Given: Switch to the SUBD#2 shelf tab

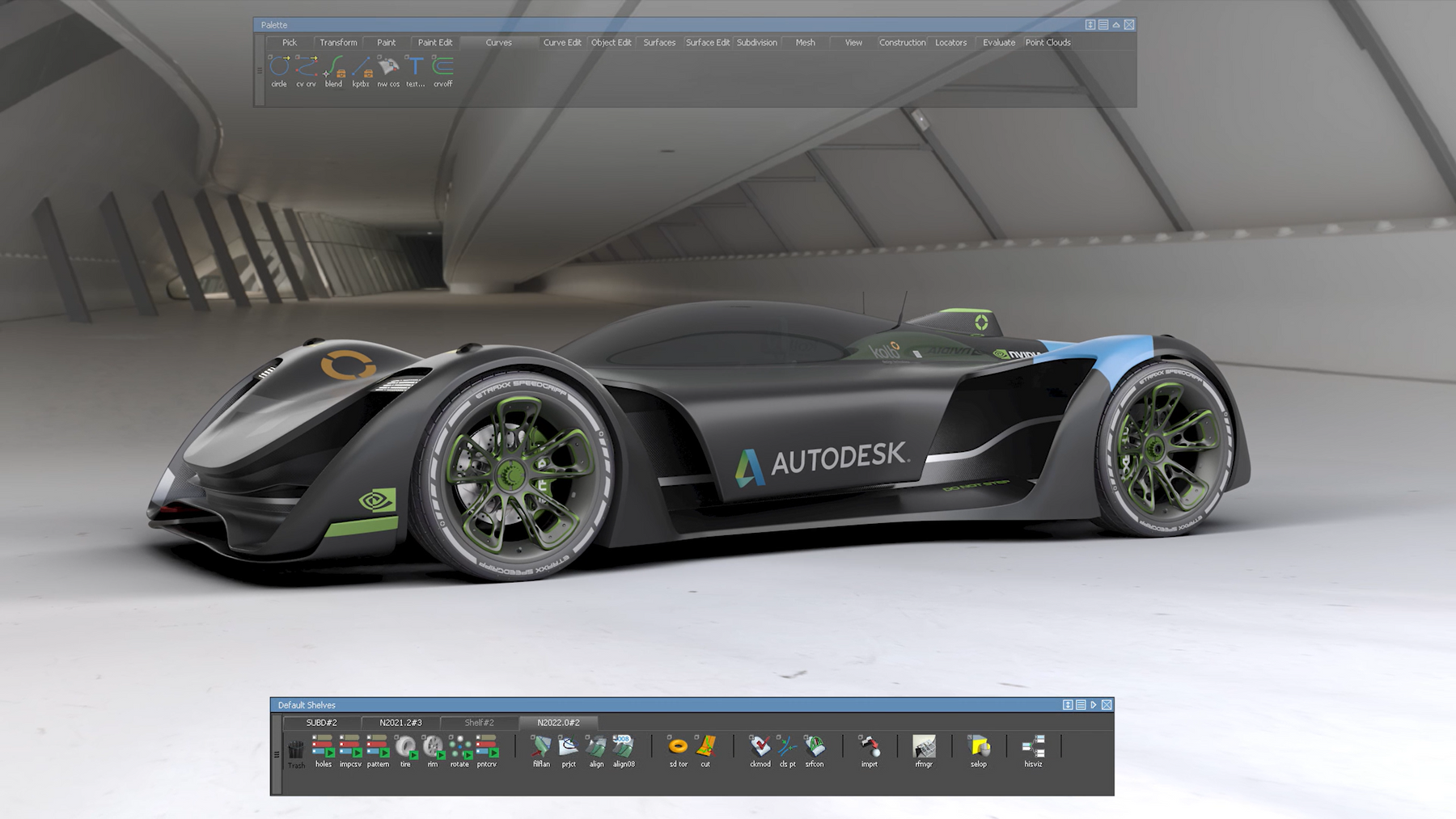Looking at the screenshot, I should tap(321, 723).
